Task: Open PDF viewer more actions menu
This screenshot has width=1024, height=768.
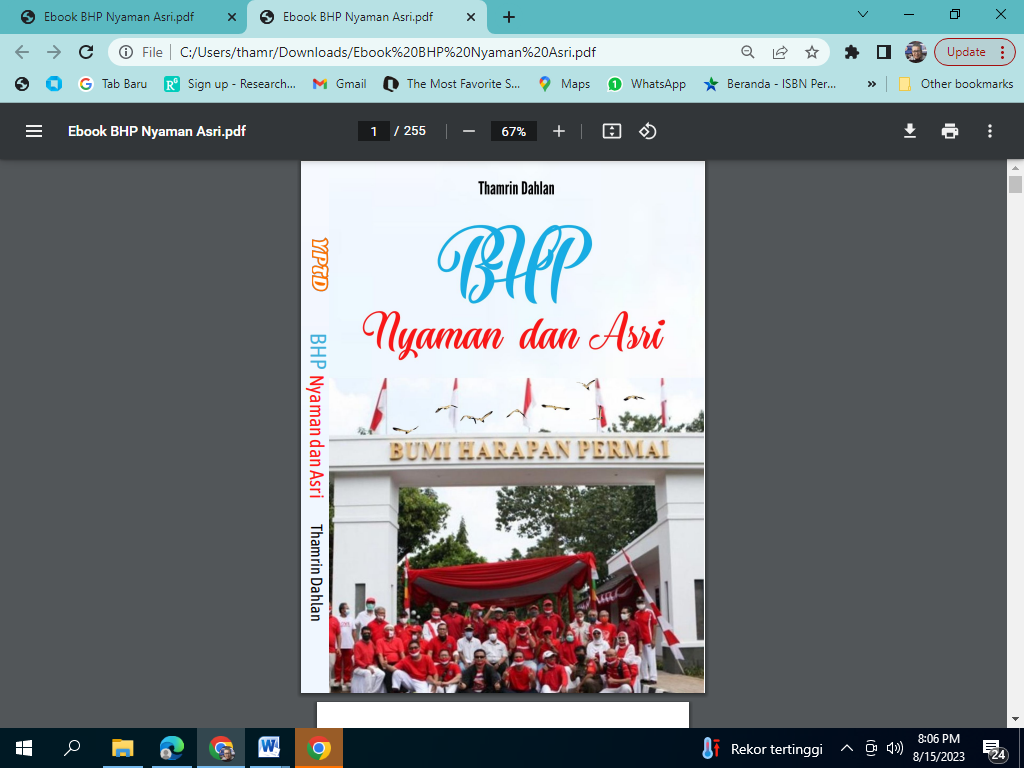Action: point(990,131)
